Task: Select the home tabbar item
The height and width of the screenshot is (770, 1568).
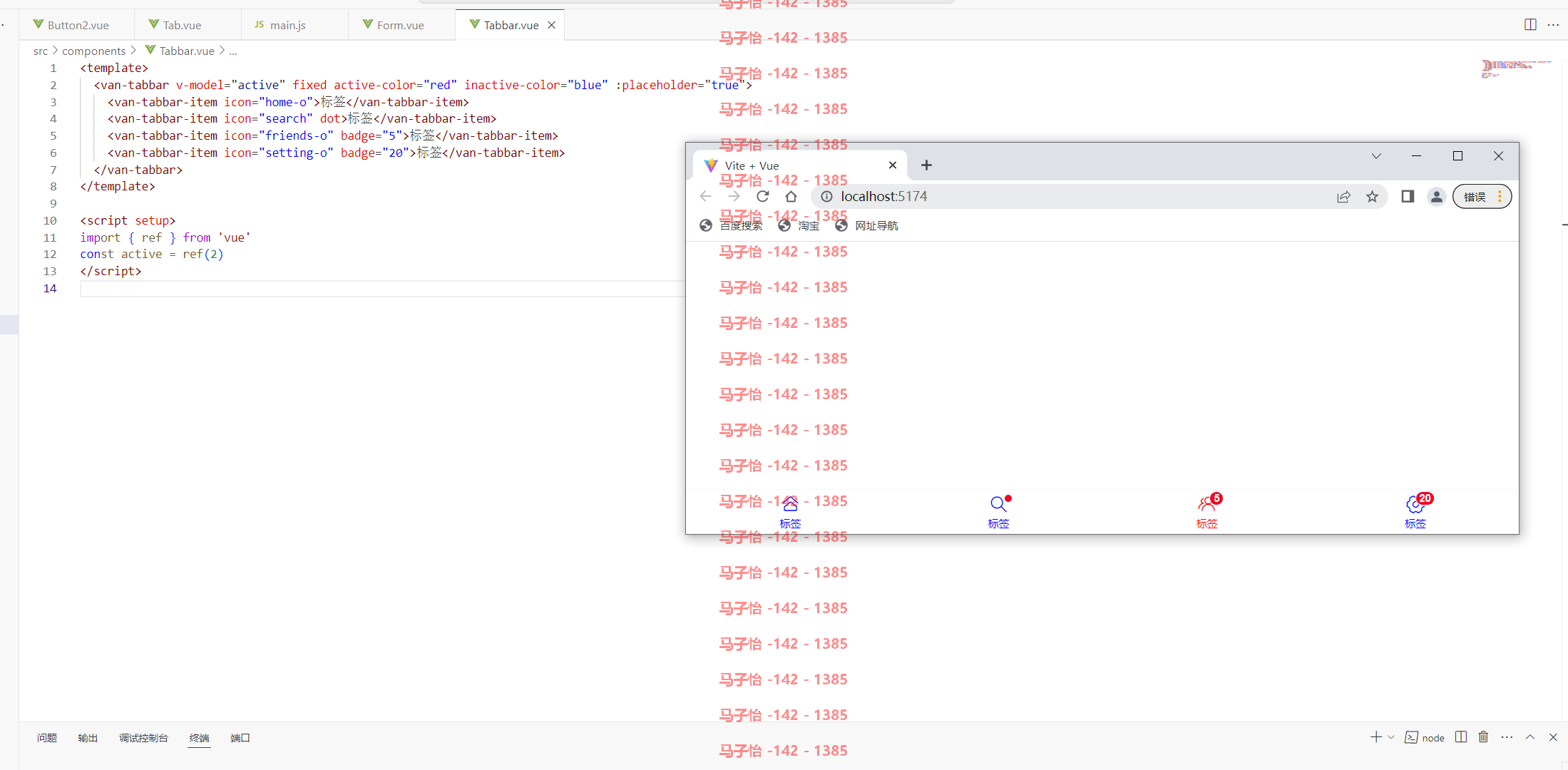Action: (790, 512)
